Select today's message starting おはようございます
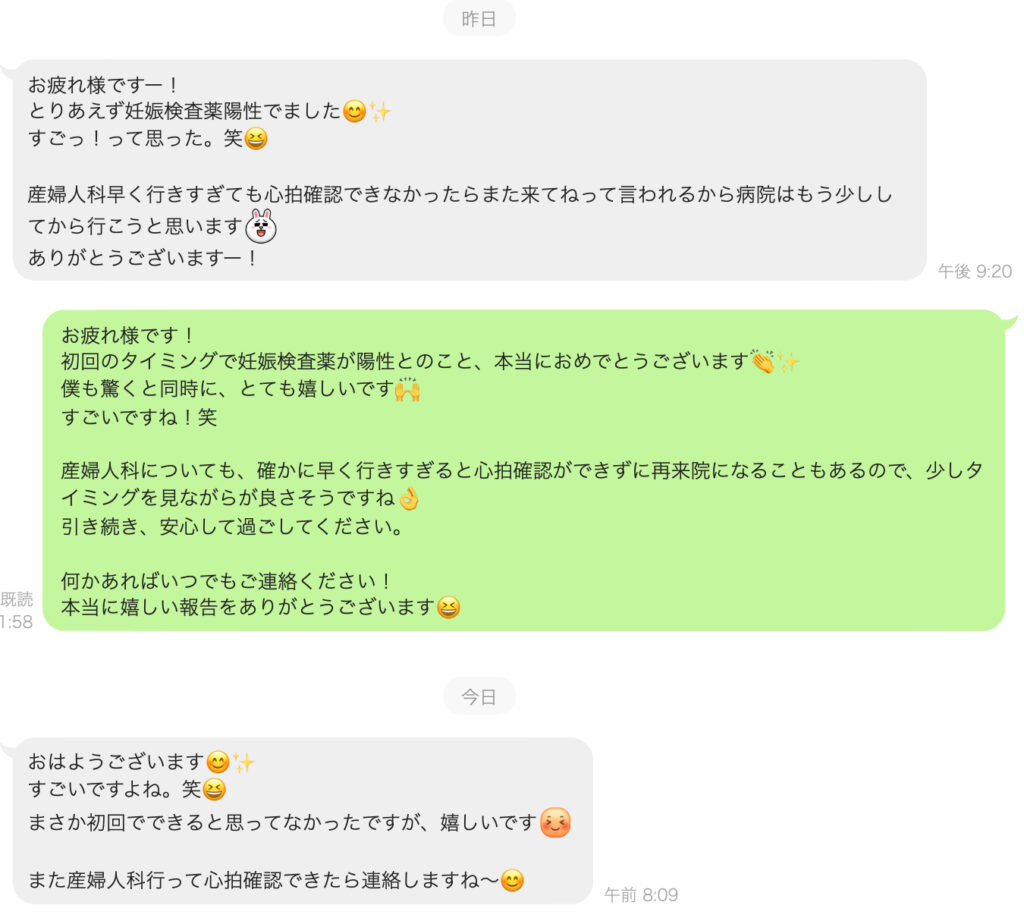The width and height of the screenshot is (1024, 921). (x=303, y=821)
